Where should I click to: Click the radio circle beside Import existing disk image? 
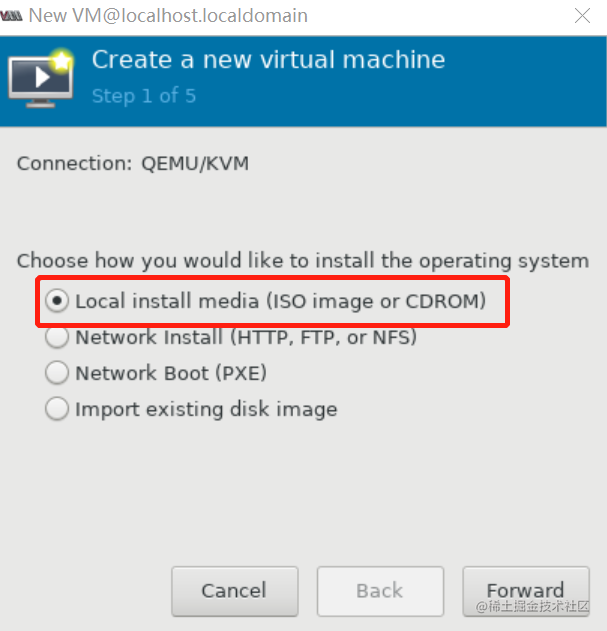coord(58,409)
